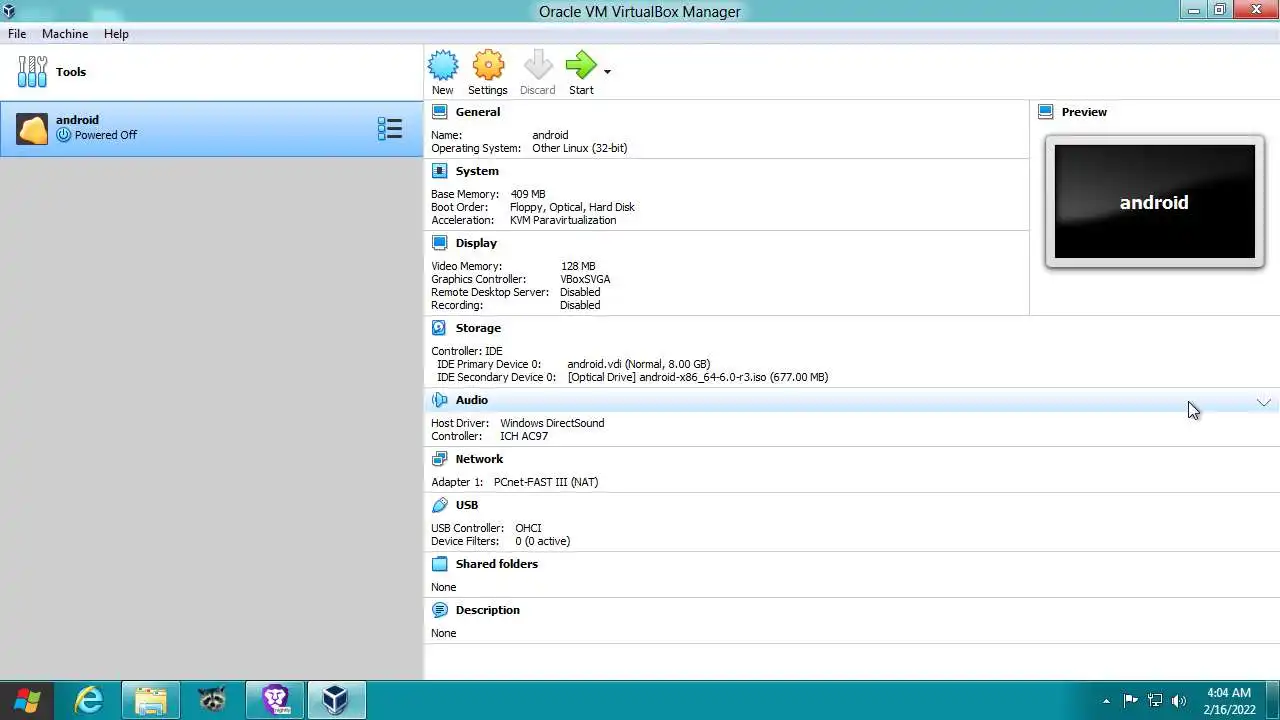Image resolution: width=1280 pixels, height=720 pixels.
Task: Click the General section icon
Action: click(439, 112)
